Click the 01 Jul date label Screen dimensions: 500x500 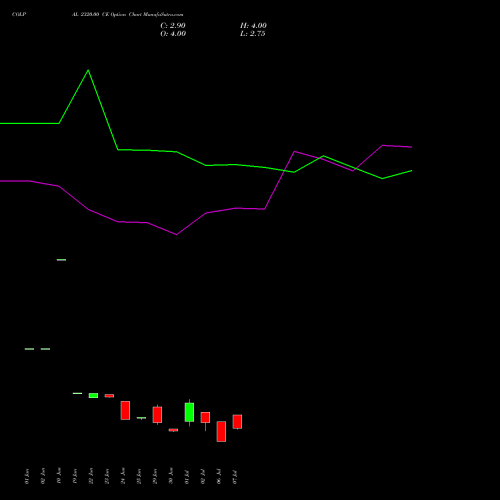click(187, 477)
